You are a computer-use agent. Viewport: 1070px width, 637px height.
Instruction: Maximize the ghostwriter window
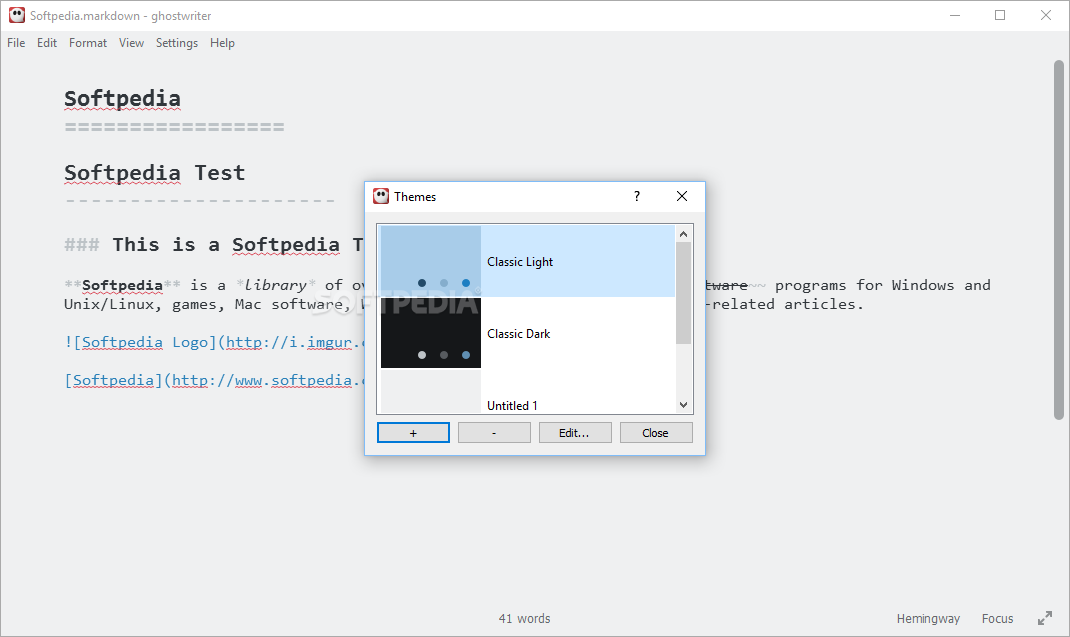click(1000, 15)
